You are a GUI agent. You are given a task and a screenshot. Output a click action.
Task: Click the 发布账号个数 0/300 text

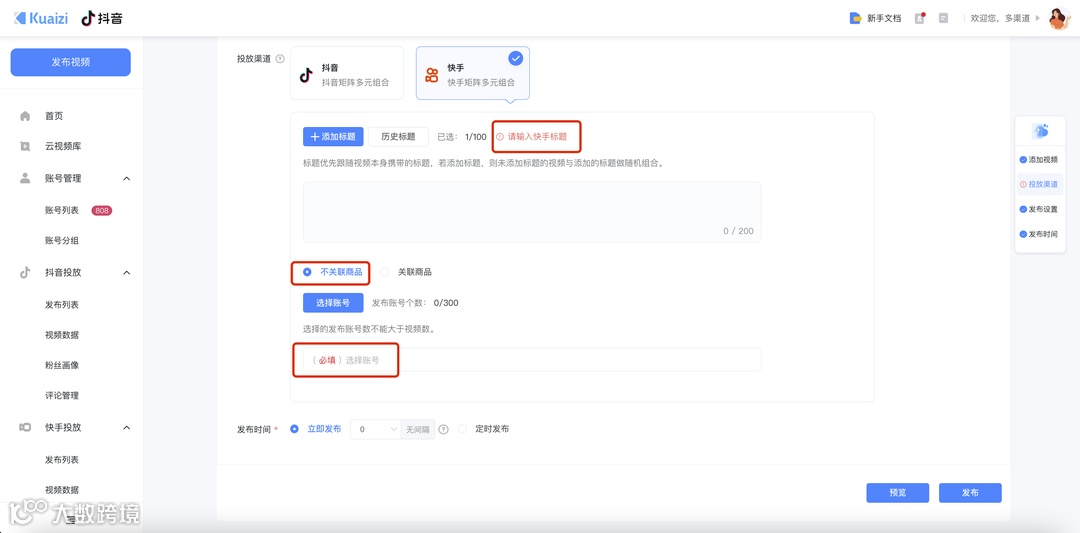point(415,302)
